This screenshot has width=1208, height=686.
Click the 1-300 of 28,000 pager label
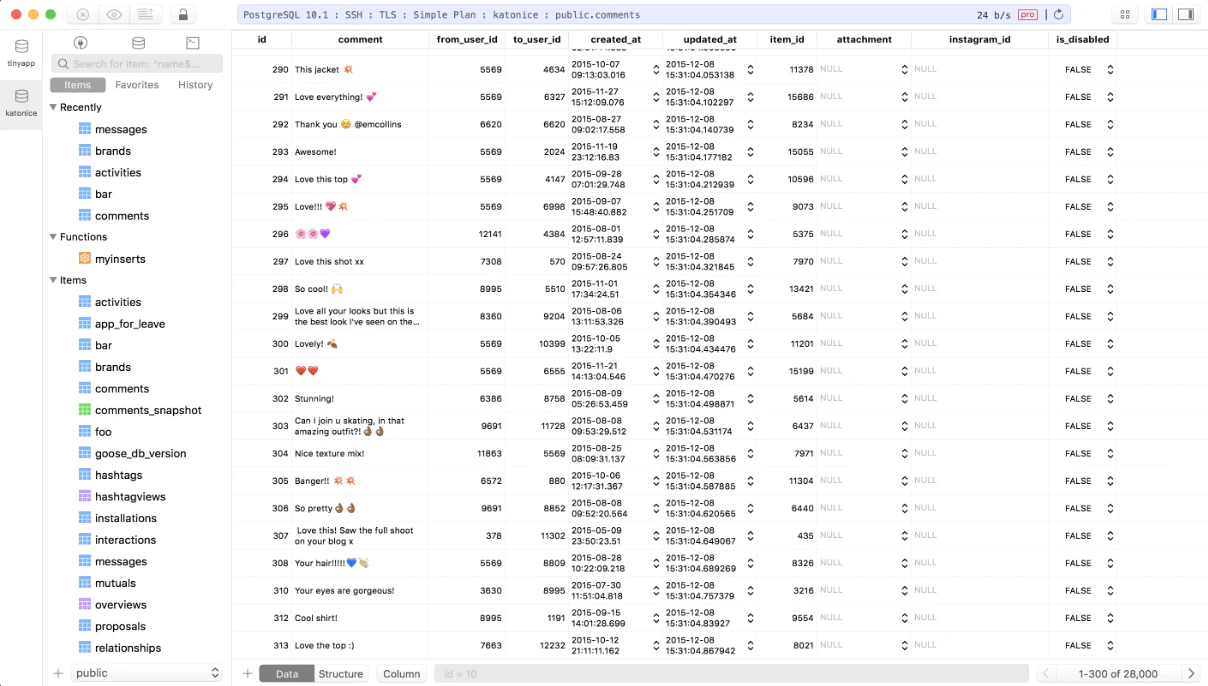tap(1118, 674)
